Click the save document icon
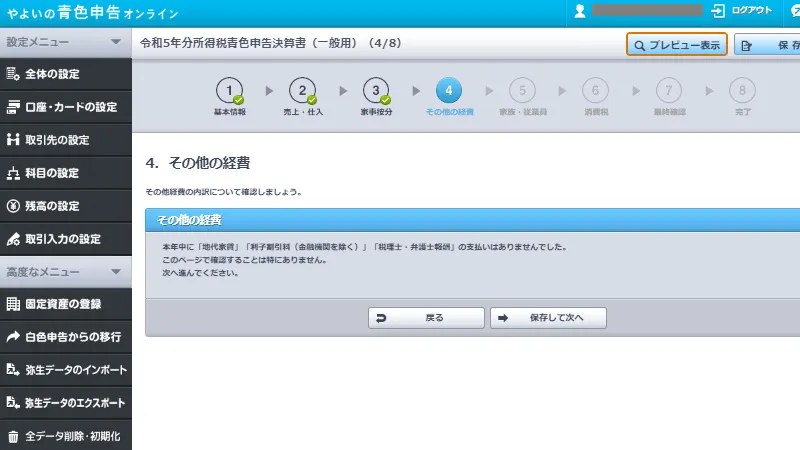800x450 pixels. [x=746, y=46]
